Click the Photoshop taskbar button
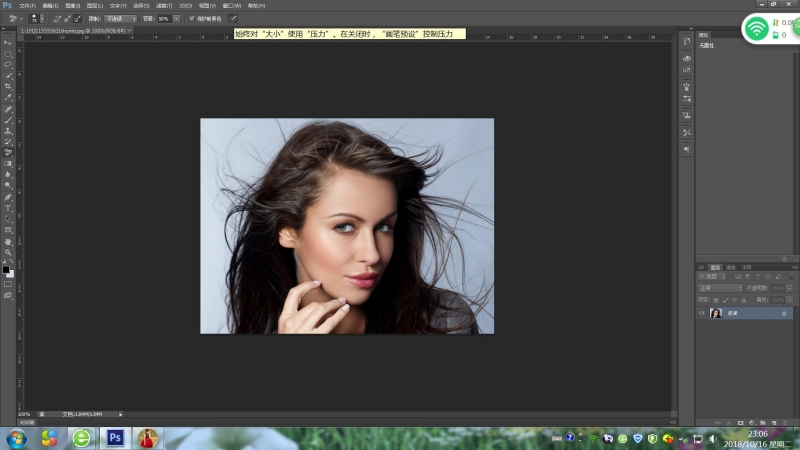The width and height of the screenshot is (800, 450). [115, 438]
